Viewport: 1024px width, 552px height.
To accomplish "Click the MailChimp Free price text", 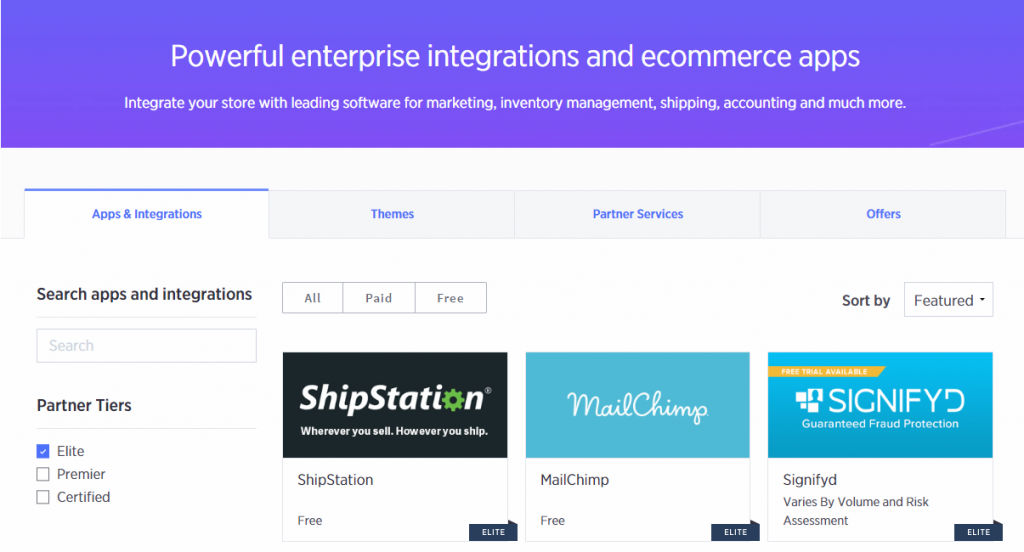I will pyautogui.click(x=552, y=521).
